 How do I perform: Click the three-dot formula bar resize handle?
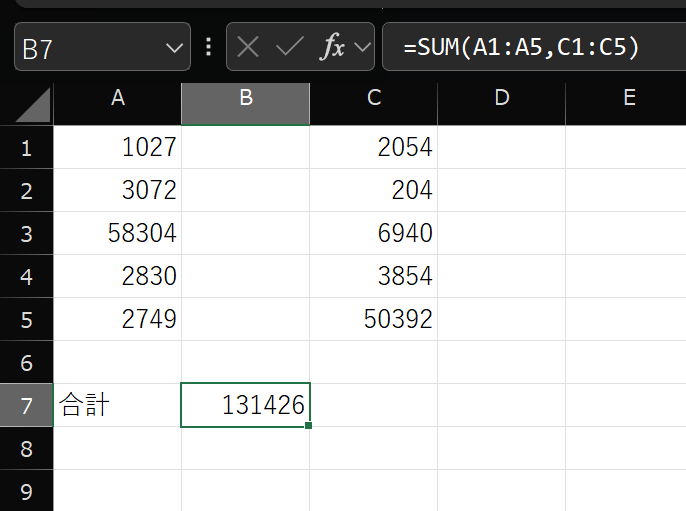pyautogui.click(x=208, y=47)
